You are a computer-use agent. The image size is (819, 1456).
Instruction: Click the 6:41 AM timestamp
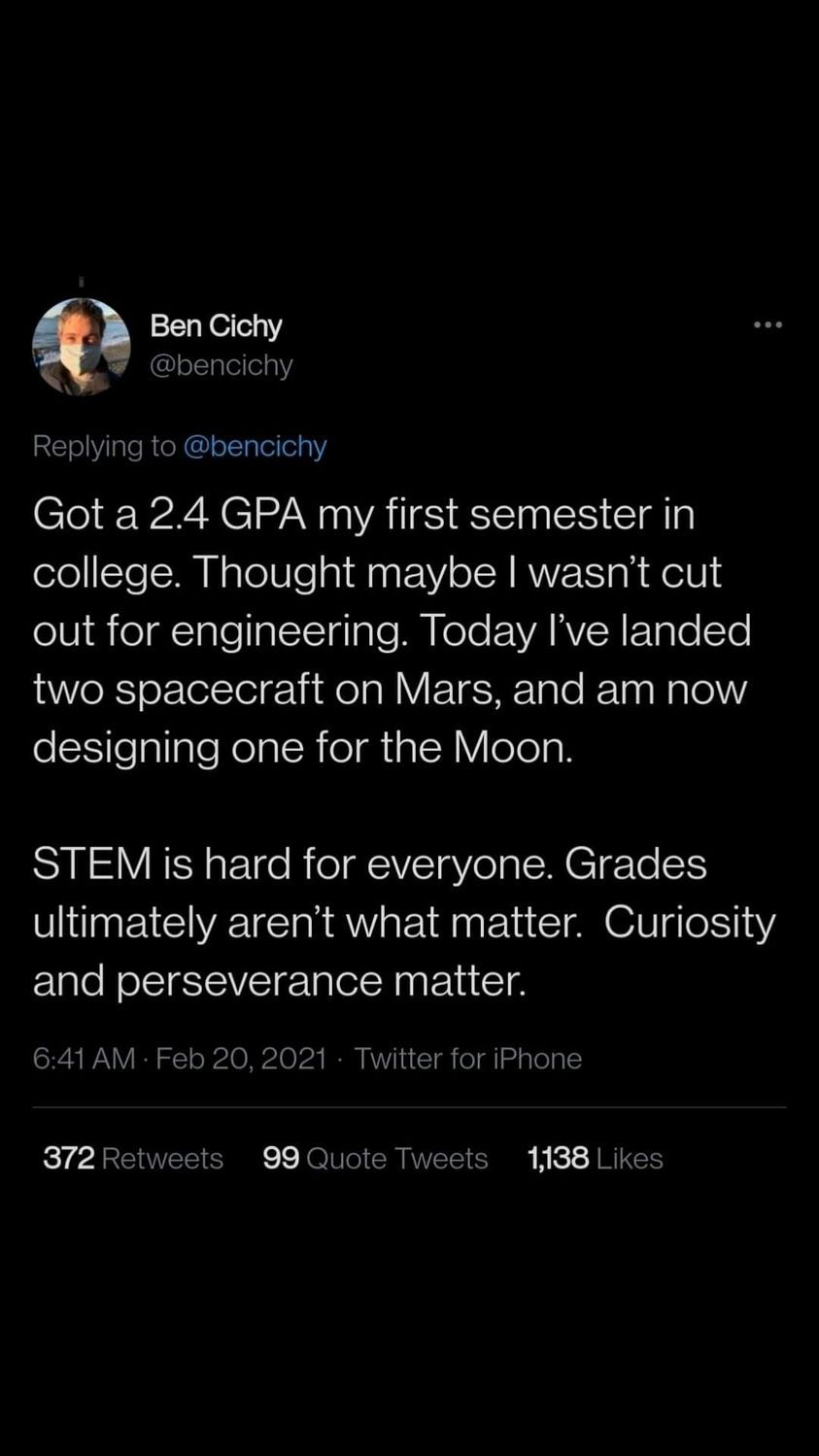pyautogui.click(x=84, y=1058)
